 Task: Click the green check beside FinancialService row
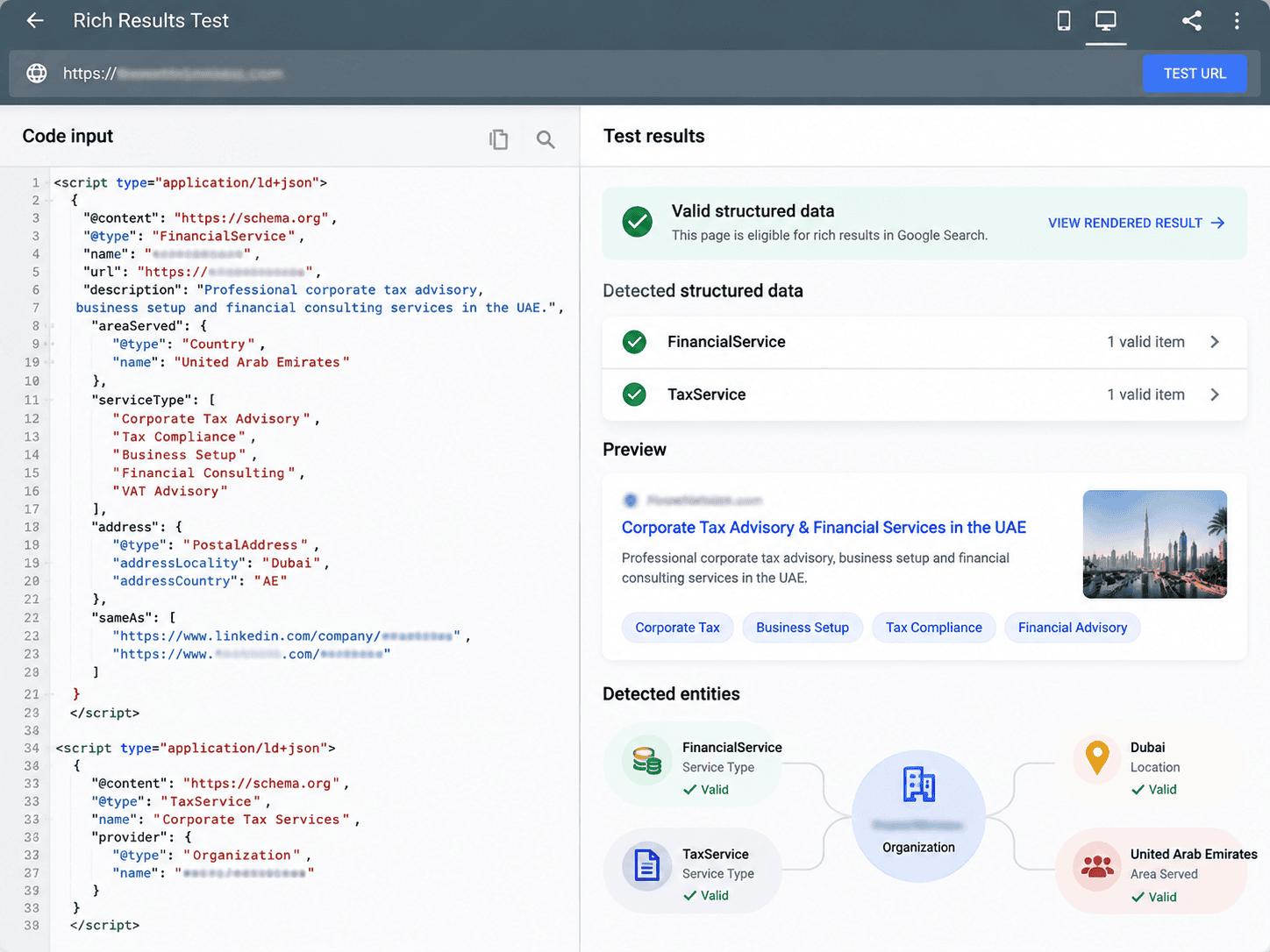[634, 342]
